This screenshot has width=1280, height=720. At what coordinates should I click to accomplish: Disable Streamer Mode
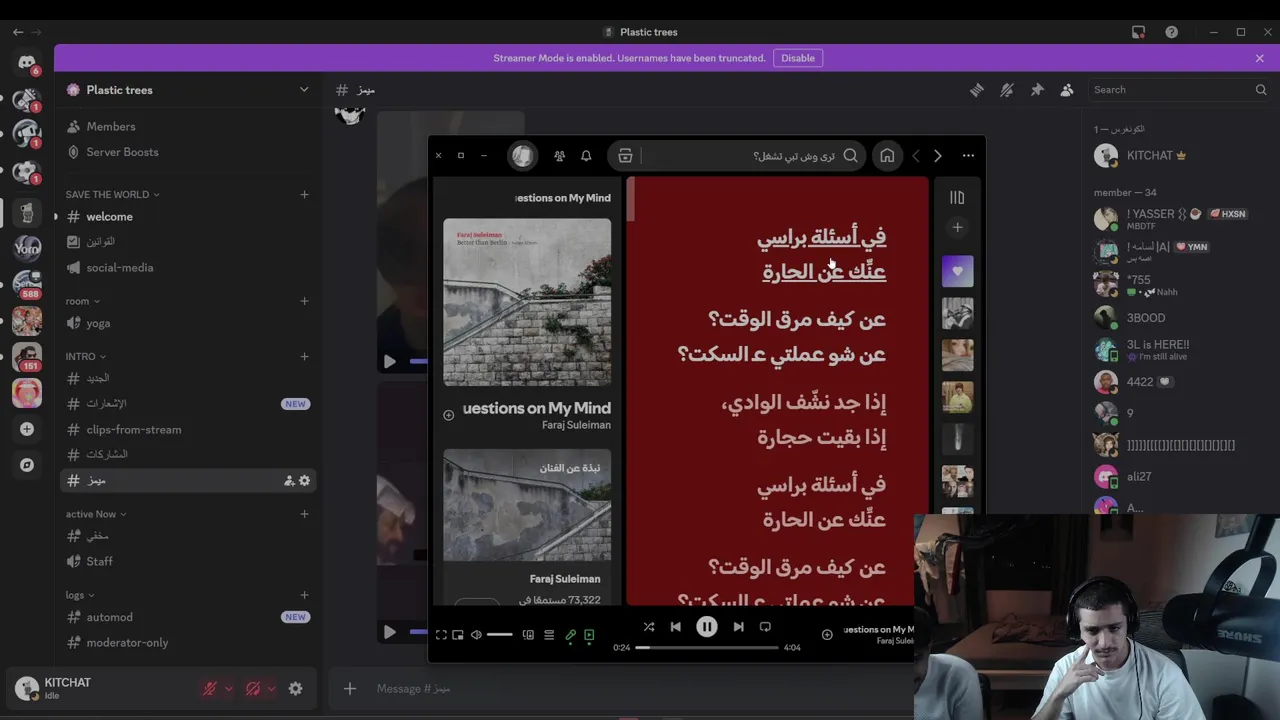(x=798, y=58)
